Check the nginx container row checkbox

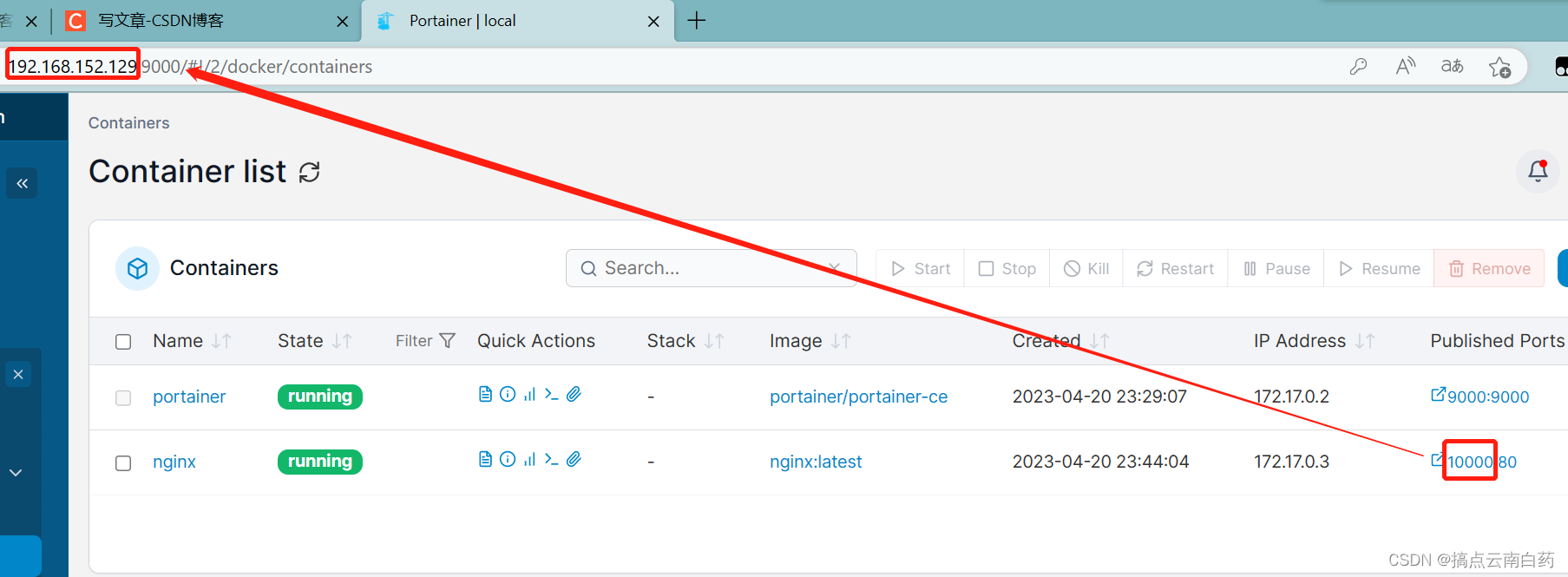coord(123,463)
